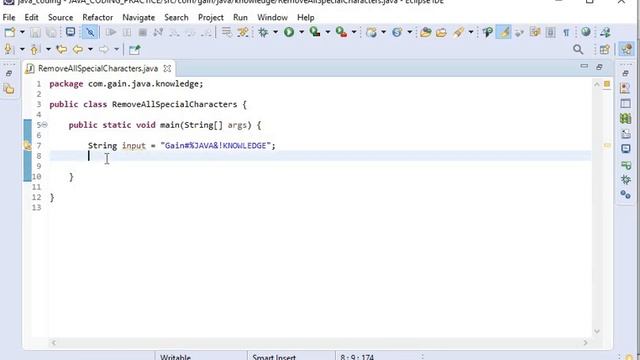Click the Open Perspective icon
Image resolution: width=640 pixels, height=360 pixels.
point(604,49)
